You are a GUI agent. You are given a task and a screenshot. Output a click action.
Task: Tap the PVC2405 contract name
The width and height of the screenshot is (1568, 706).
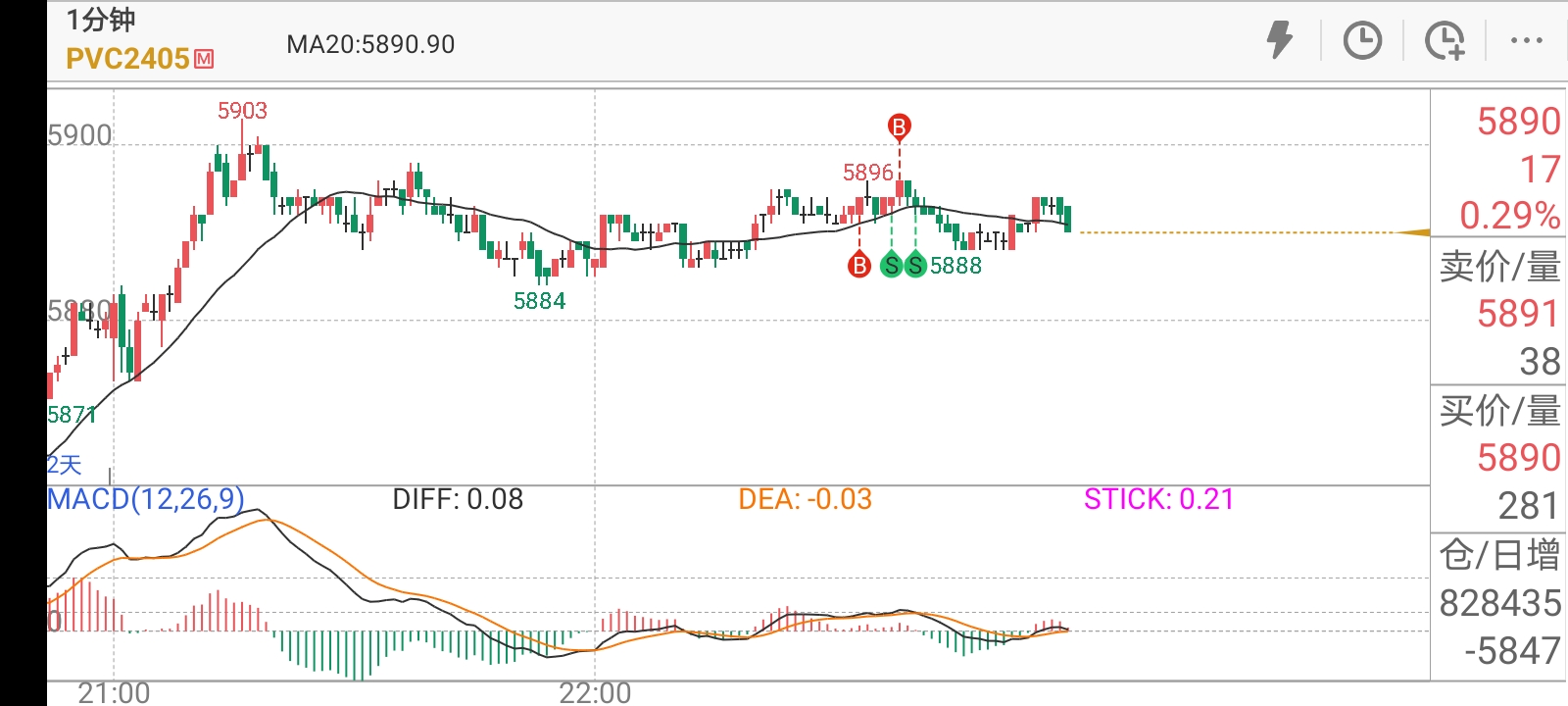click(x=127, y=59)
